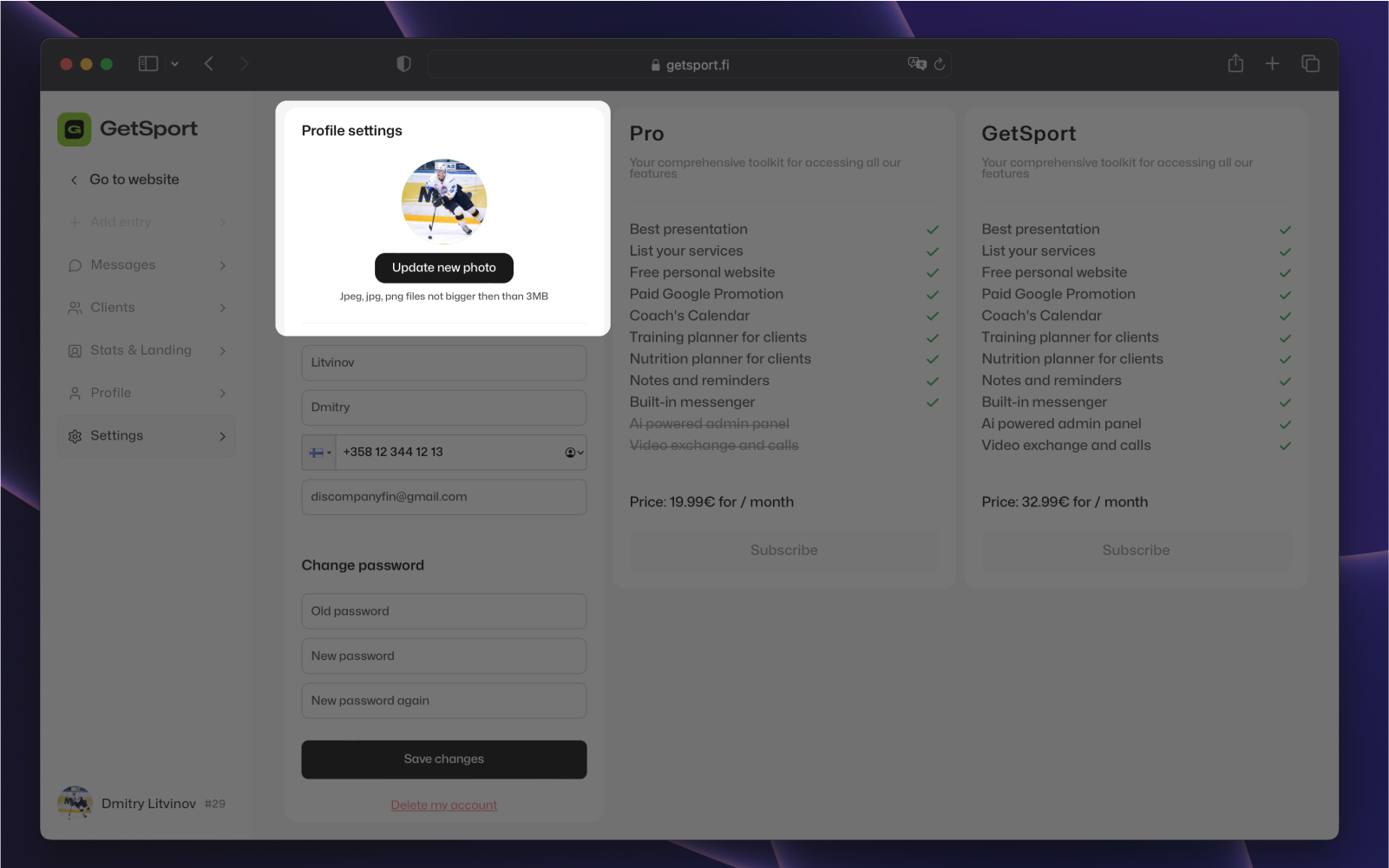
Task: Open the privacy shield report icon
Action: [x=403, y=64]
